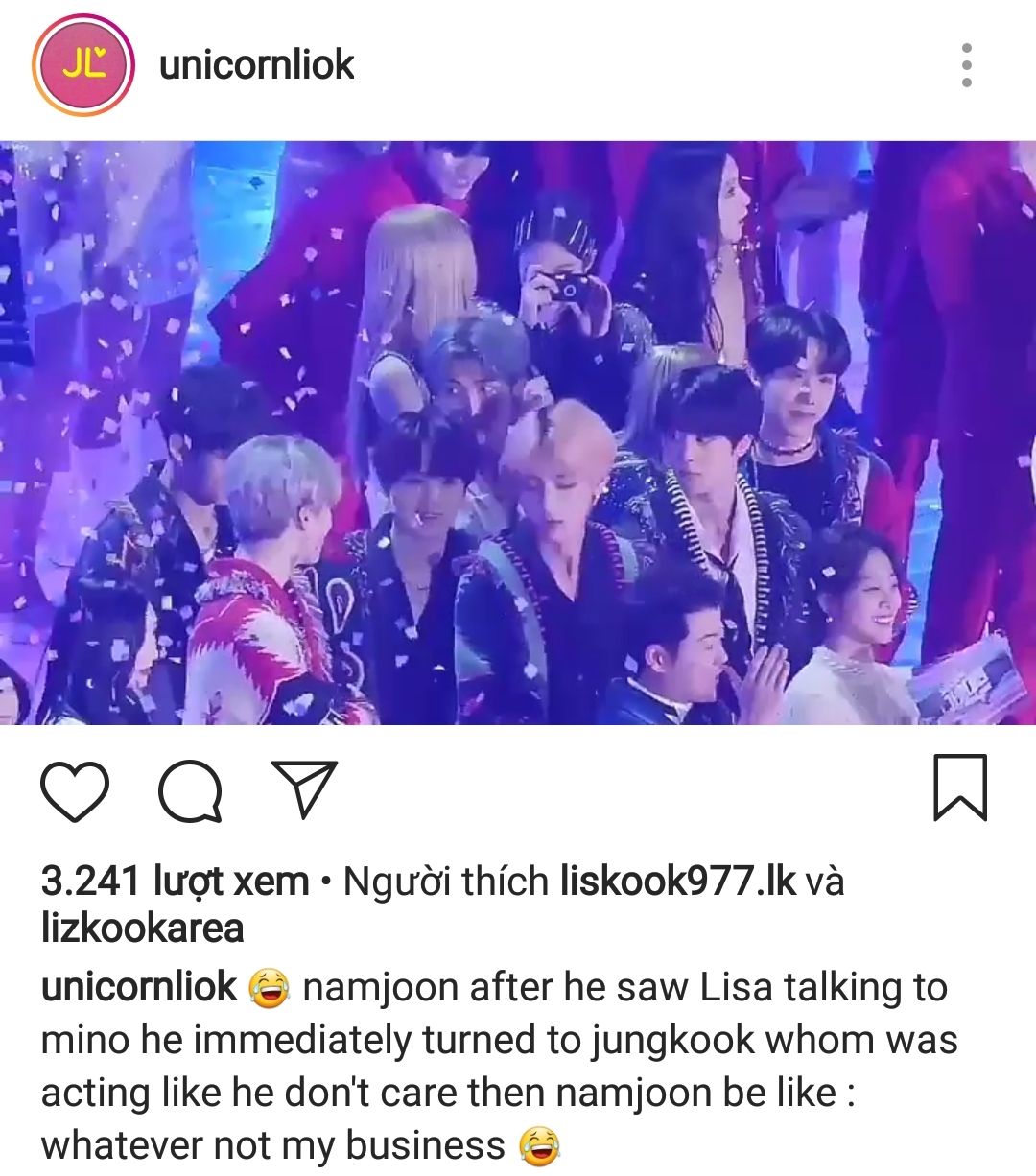Click the word và before lizkookarea
Viewport: 1036px width, 1176px height.
824,881
